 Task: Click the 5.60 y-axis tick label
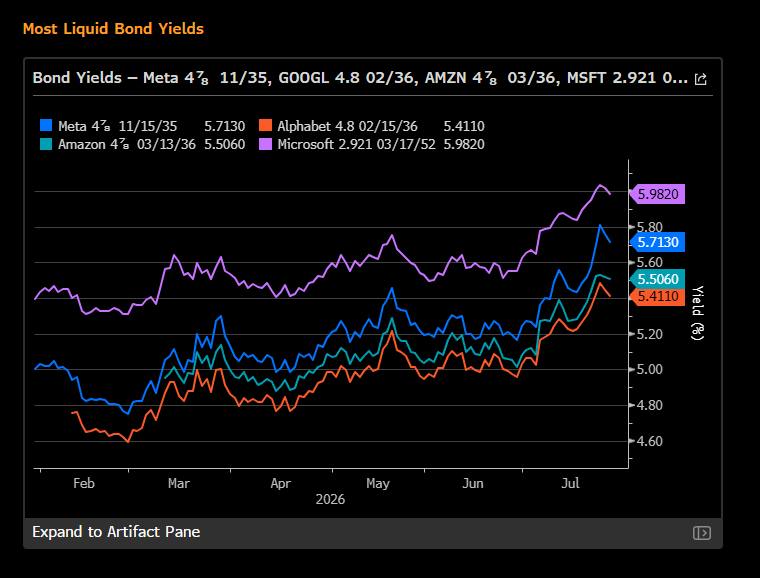pyautogui.click(x=649, y=262)
